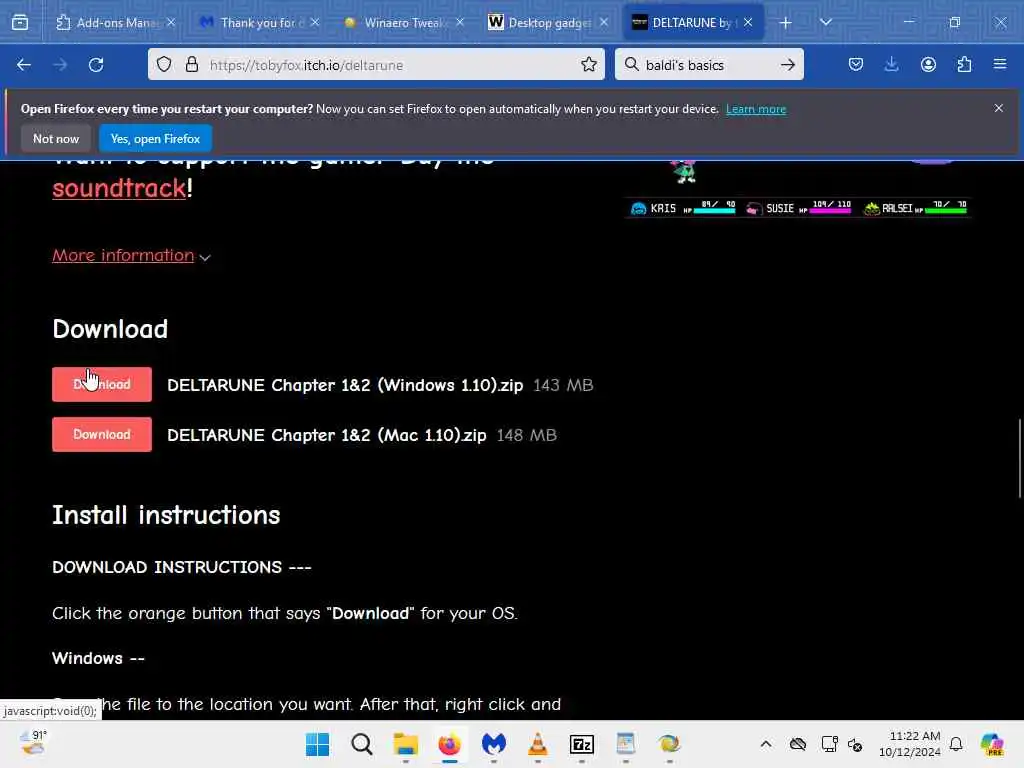Open weather widget showing 91°
Viewport: 1024px width, 768px height.
(33, 743)
